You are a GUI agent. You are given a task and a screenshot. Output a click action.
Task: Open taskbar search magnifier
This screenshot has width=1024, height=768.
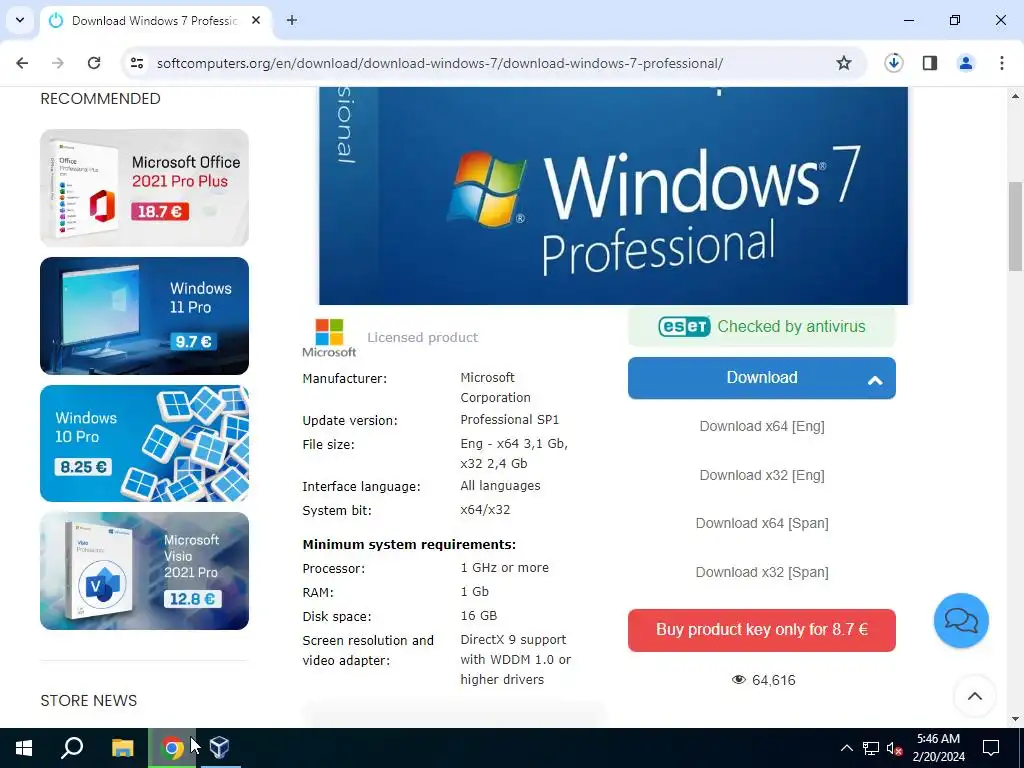tap(72, 748)
